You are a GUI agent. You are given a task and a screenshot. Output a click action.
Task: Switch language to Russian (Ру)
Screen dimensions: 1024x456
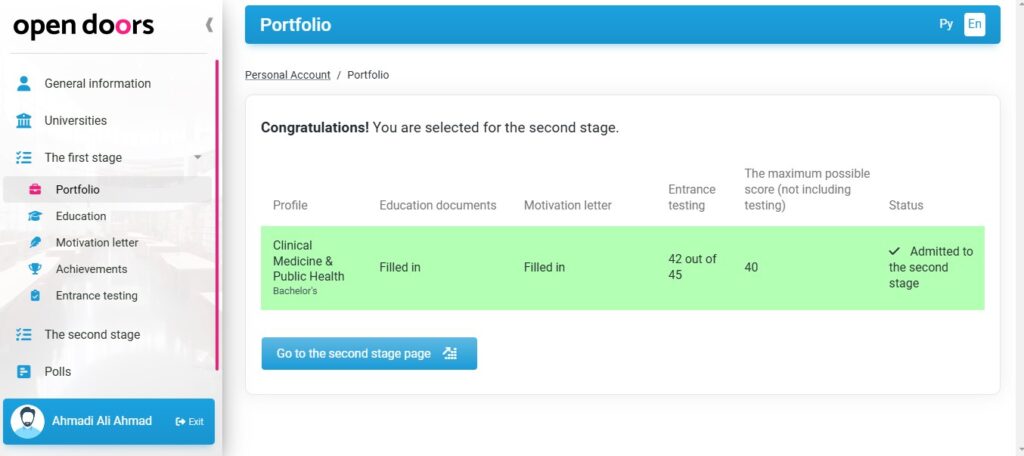tap(946, 24)
